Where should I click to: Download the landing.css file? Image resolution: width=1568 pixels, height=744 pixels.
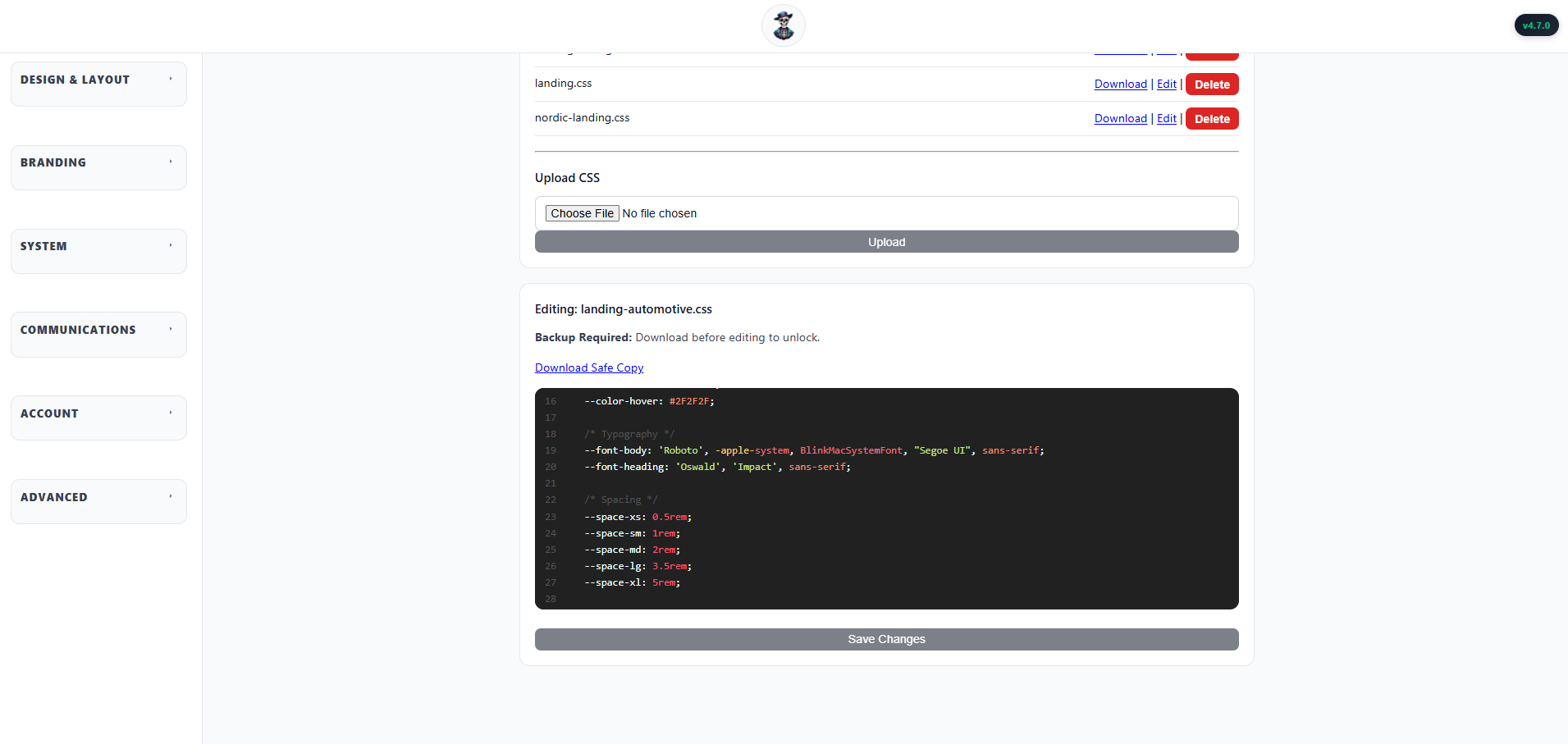1120,84
